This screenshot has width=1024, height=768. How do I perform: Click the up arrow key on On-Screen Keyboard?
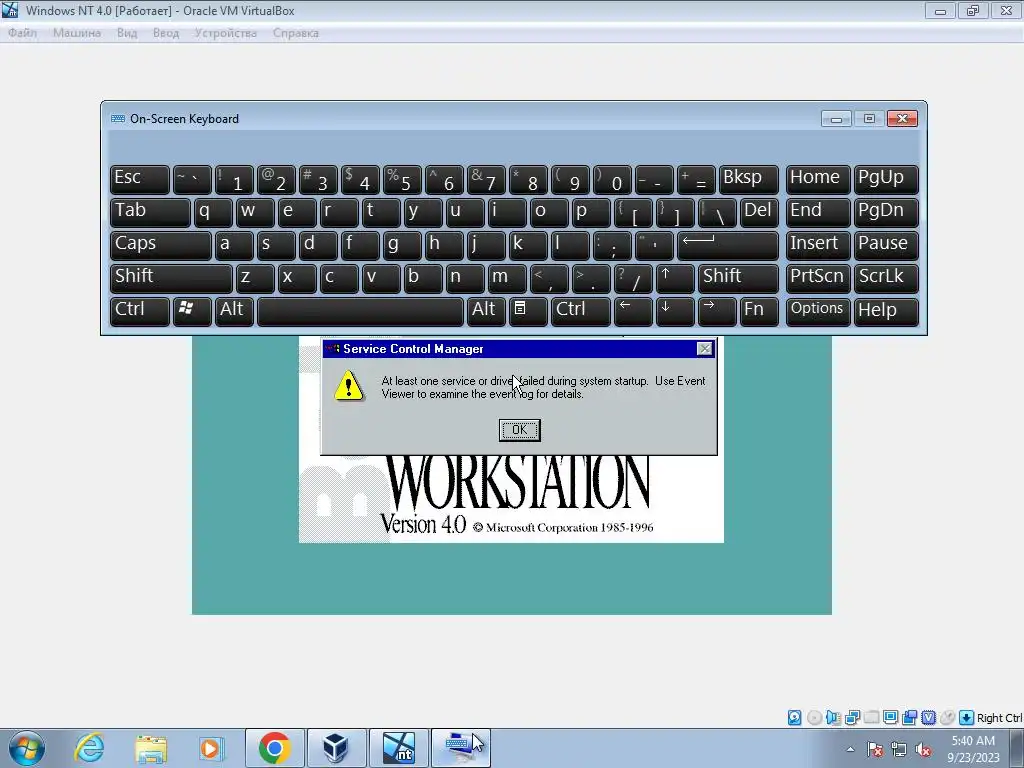tap(675, 278)
